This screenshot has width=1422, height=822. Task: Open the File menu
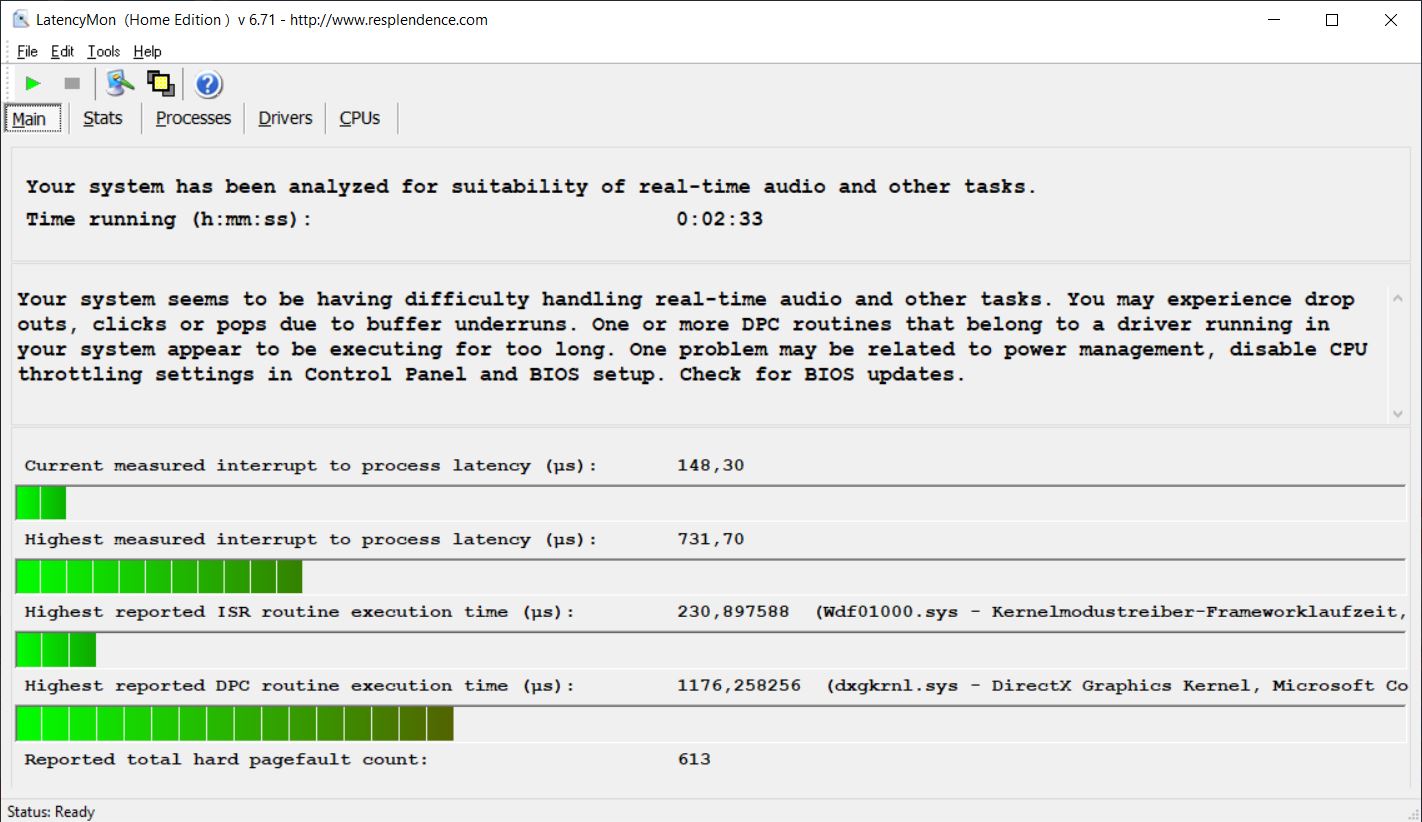click(x=27, y=51)
